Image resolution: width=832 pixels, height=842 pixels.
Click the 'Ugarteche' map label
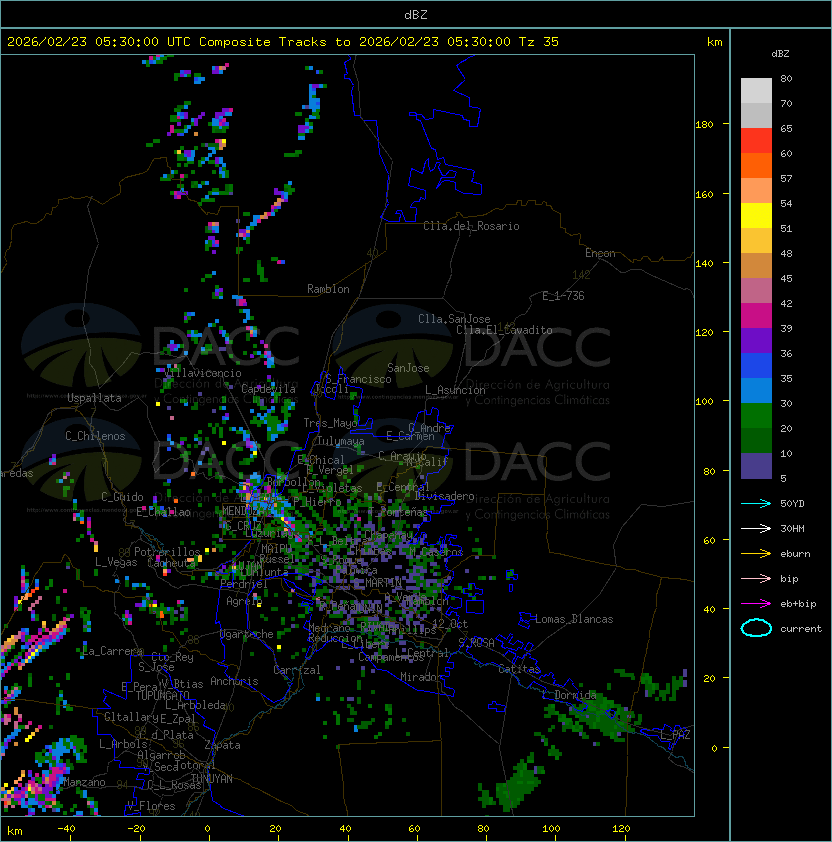[247, 635]
